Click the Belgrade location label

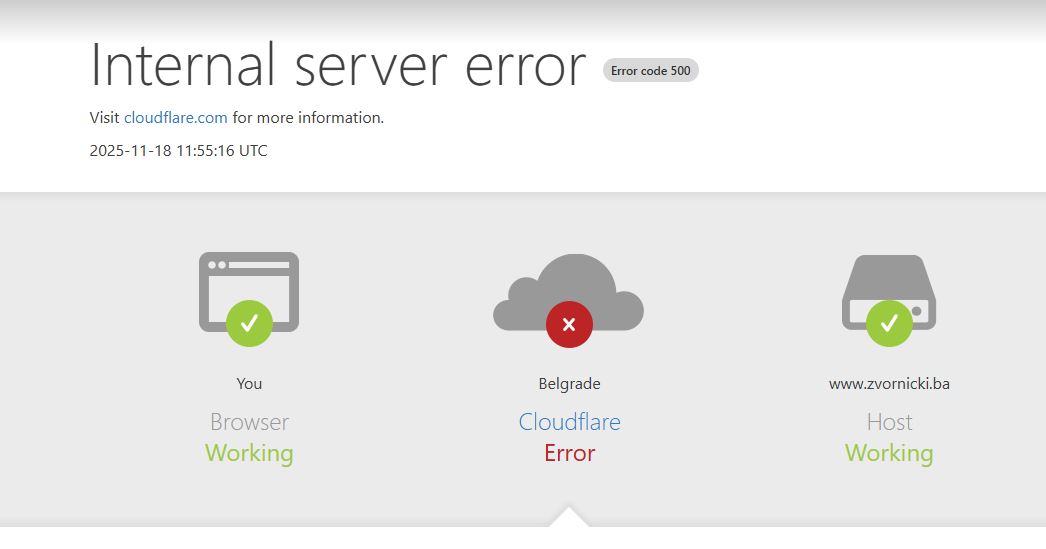569,384
